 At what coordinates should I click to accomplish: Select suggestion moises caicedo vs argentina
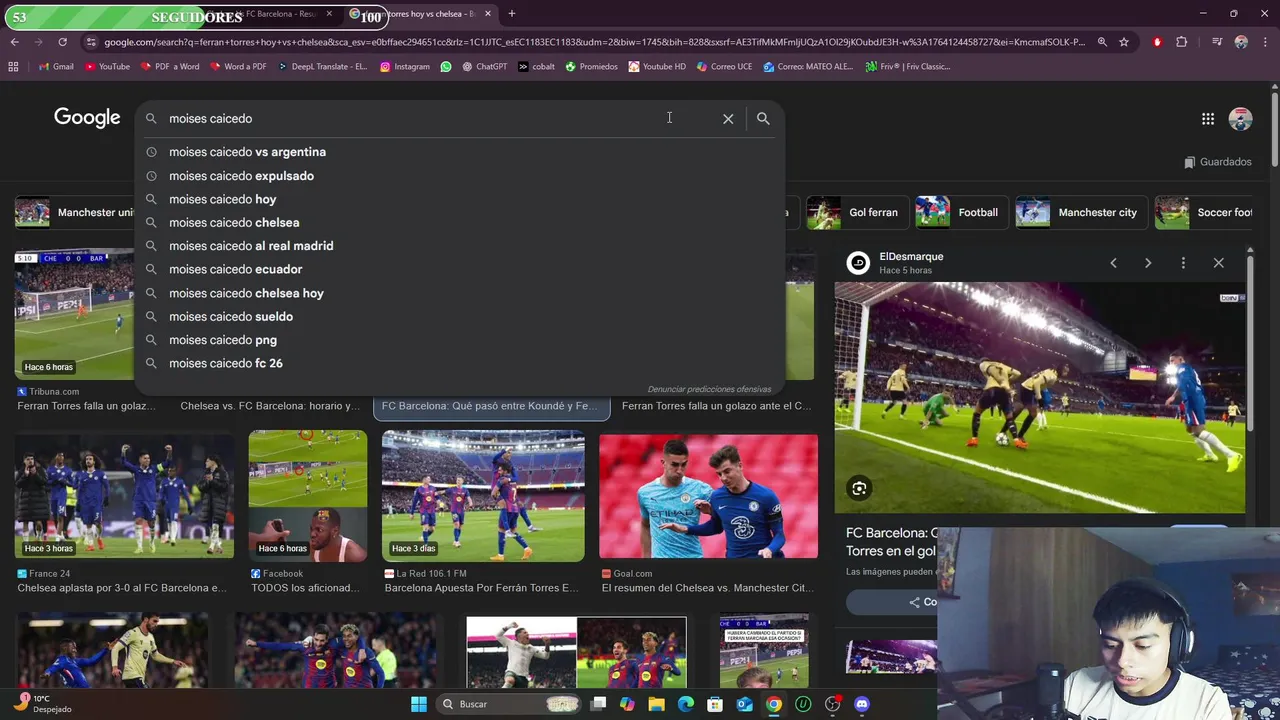[x=459, y=152]
